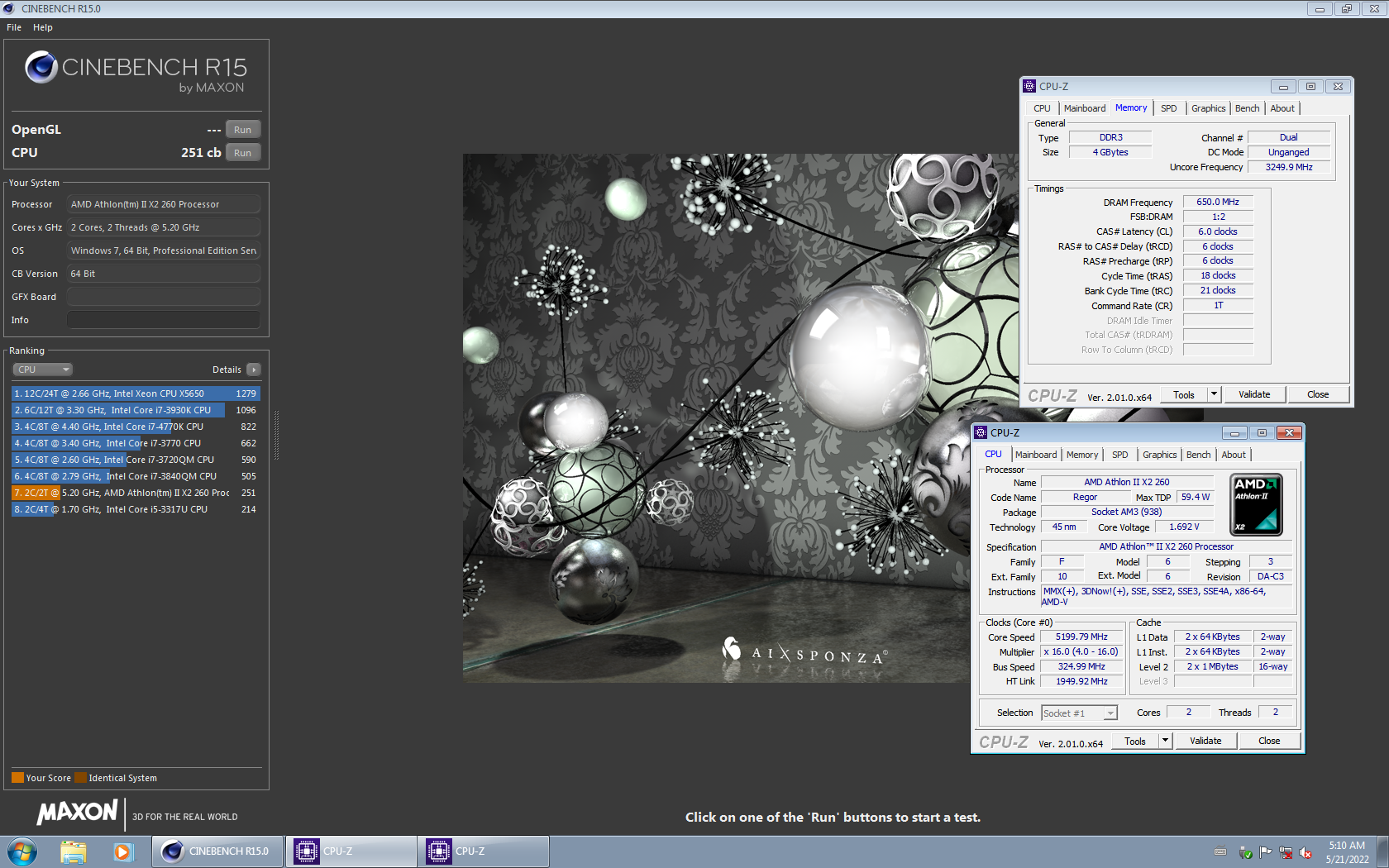The image size is (1389, 868).
Task: Click the Bus Speed 324.99 MHz value
Action: pyautogui.click(x=1081, y=666)
